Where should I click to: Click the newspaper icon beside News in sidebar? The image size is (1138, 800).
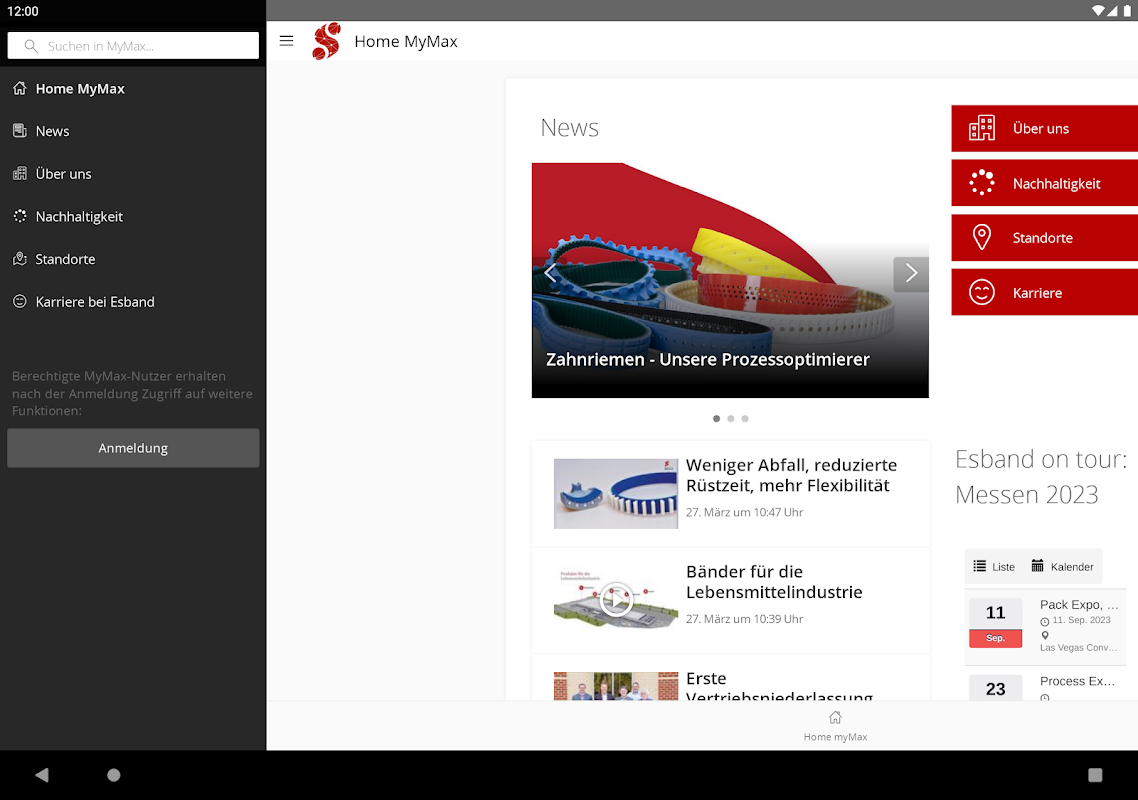click(20, 131)
